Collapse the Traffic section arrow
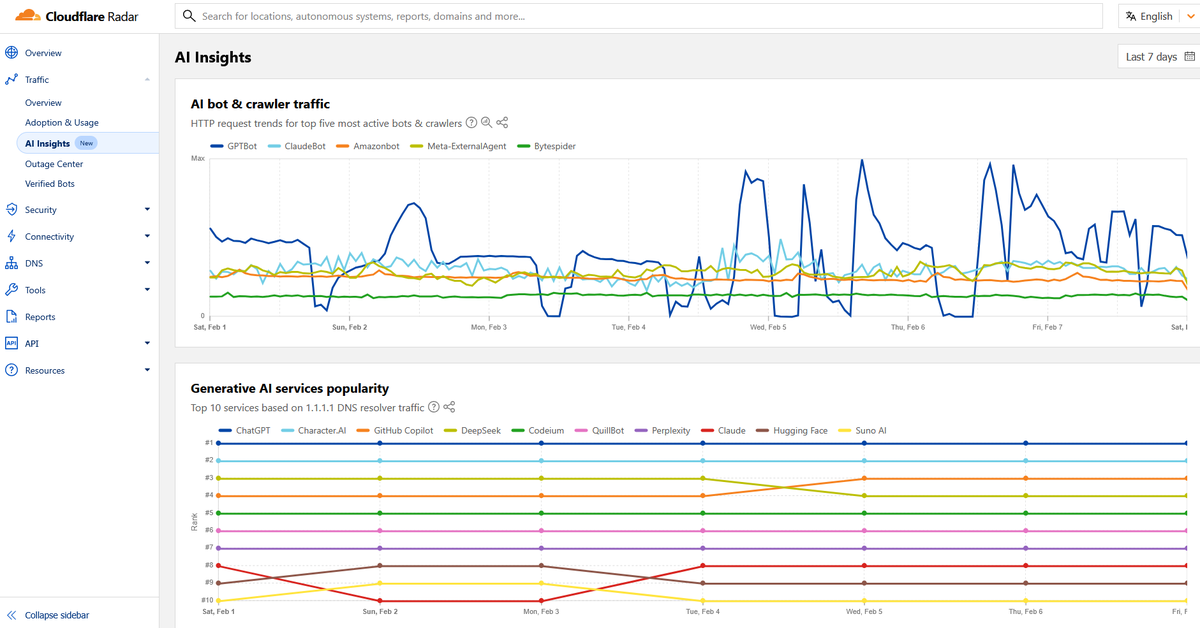 tap(147, 80)
